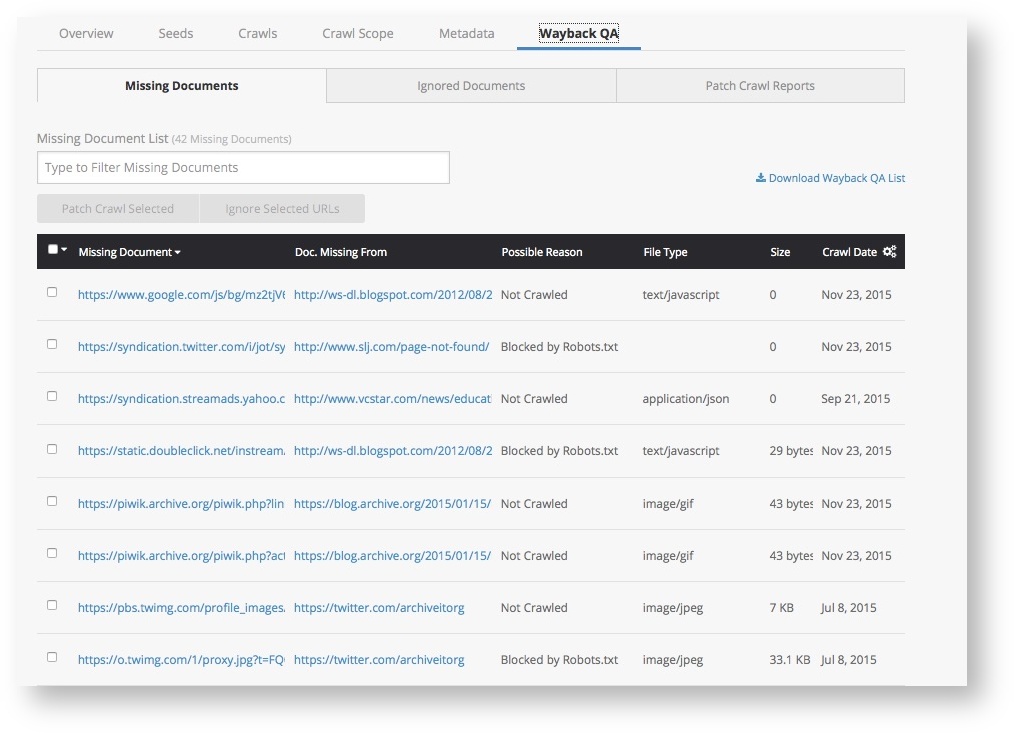Focus the Filter Missing Documents input field
This screenshot has height=734, width=1015.
(x=243, y=168)
